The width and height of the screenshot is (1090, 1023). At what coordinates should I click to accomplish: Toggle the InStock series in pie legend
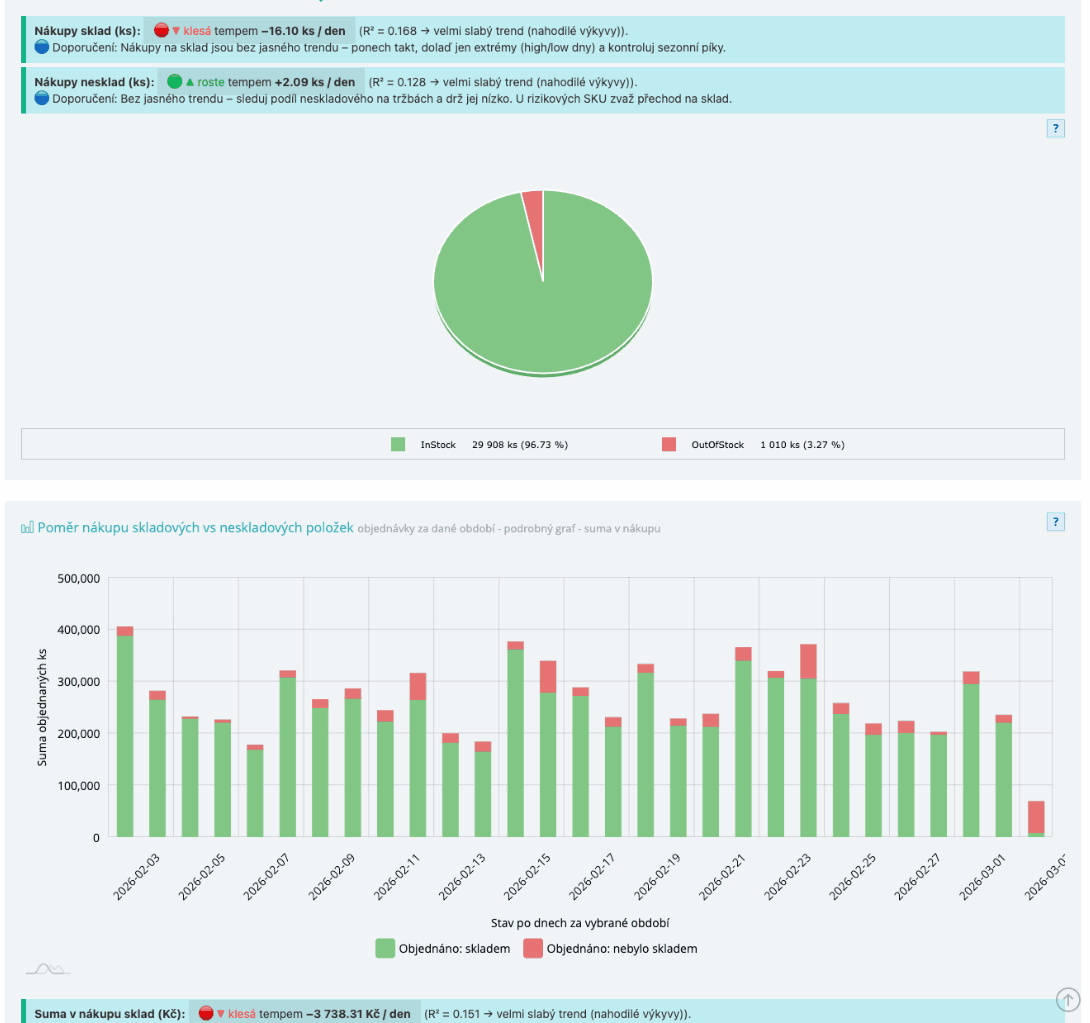point(437,445)
